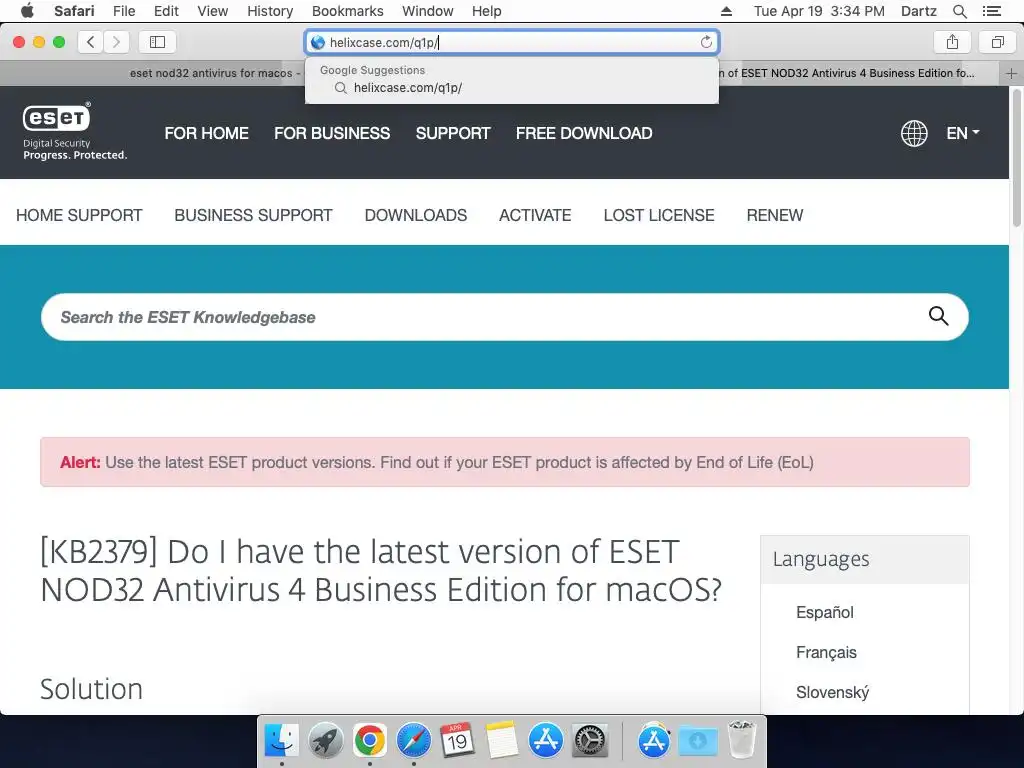
Task: Open the Bookmarks menu
Action: [x=347, y=11]
